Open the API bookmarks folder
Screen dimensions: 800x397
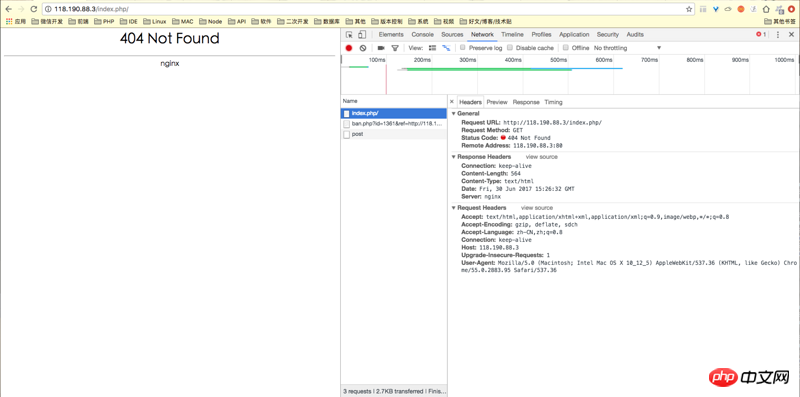(237, 21)
